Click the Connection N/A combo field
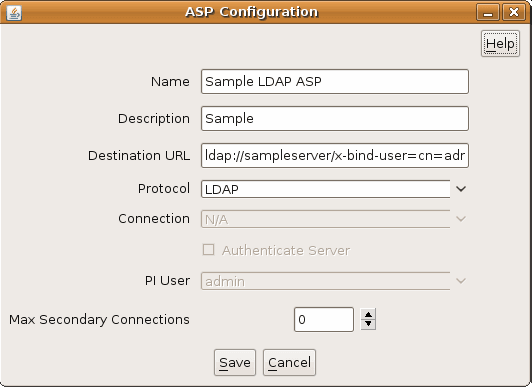 point(326,219)
